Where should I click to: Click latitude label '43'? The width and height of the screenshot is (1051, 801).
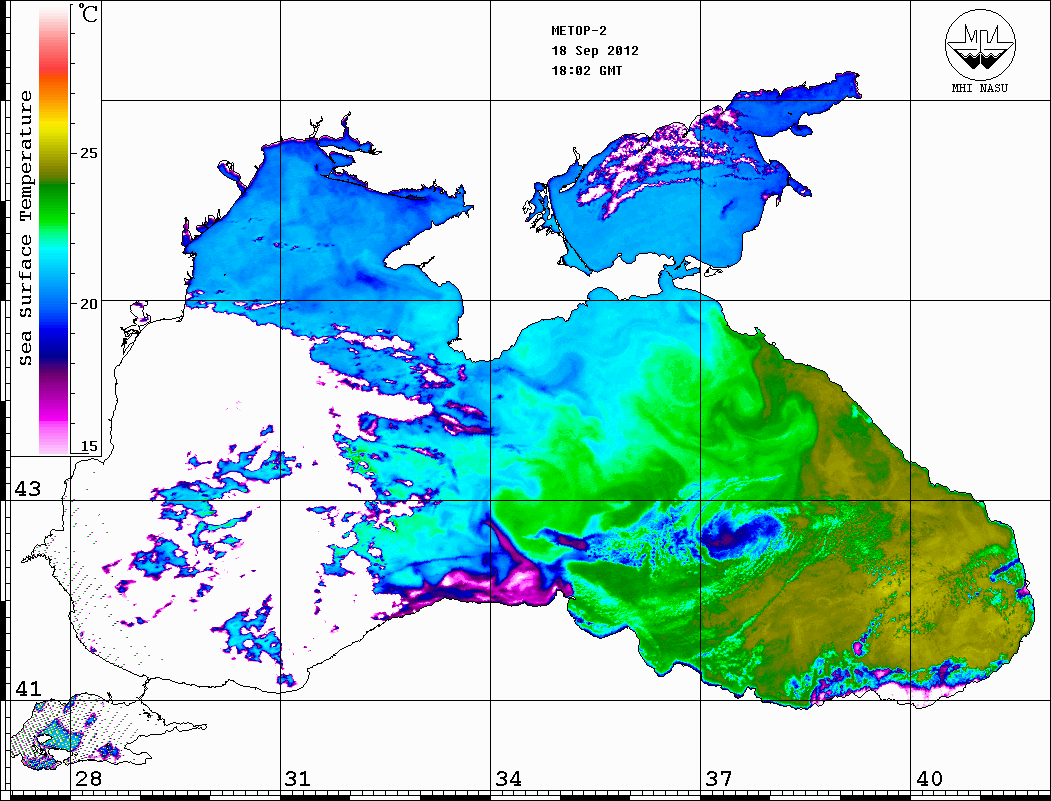pos(28,489)
